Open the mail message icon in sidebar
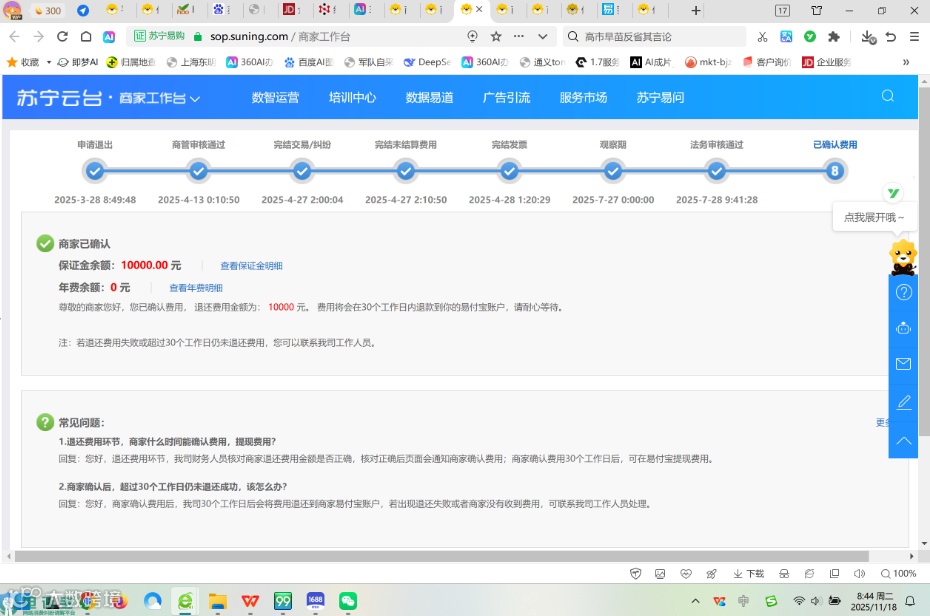The image size is (930, 616). point(903,364)
